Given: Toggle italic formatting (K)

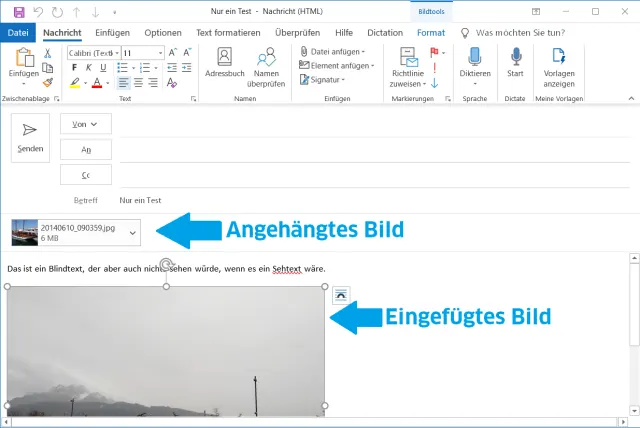Looking at the screenshot, I should 89,68.
